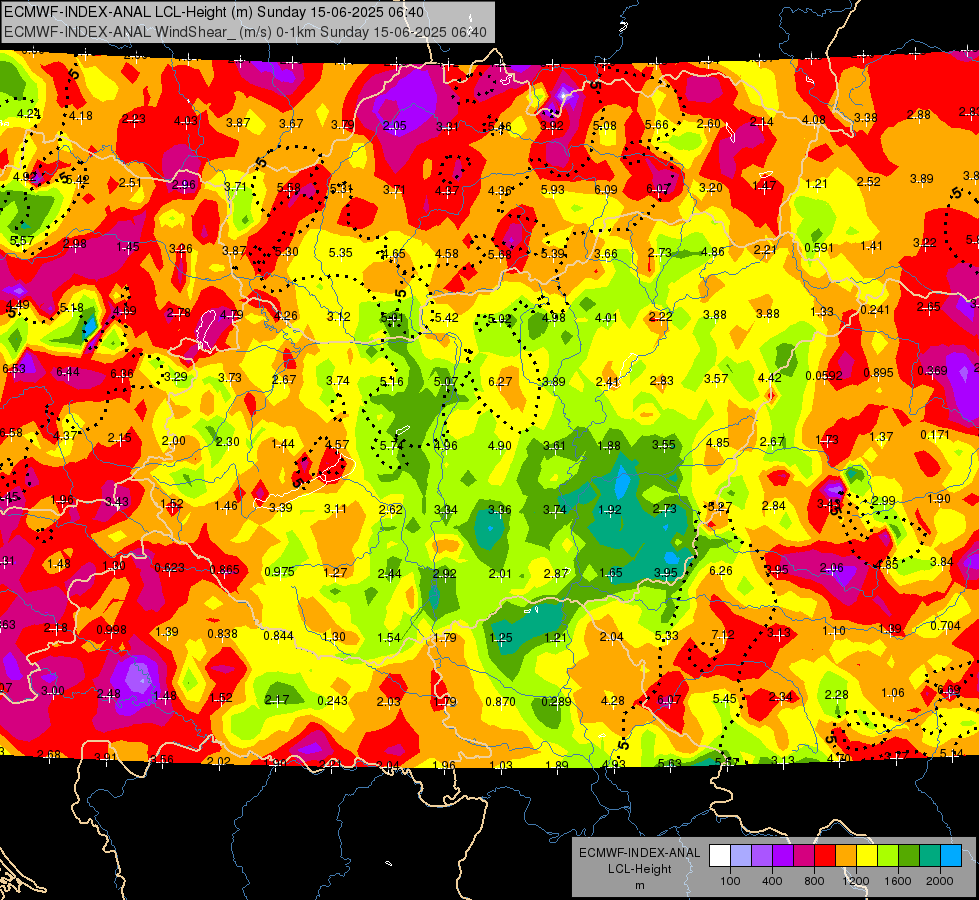Screen dimensions: 979x900
Task: Click the white swatch in the legend
Action: (720, 856)
